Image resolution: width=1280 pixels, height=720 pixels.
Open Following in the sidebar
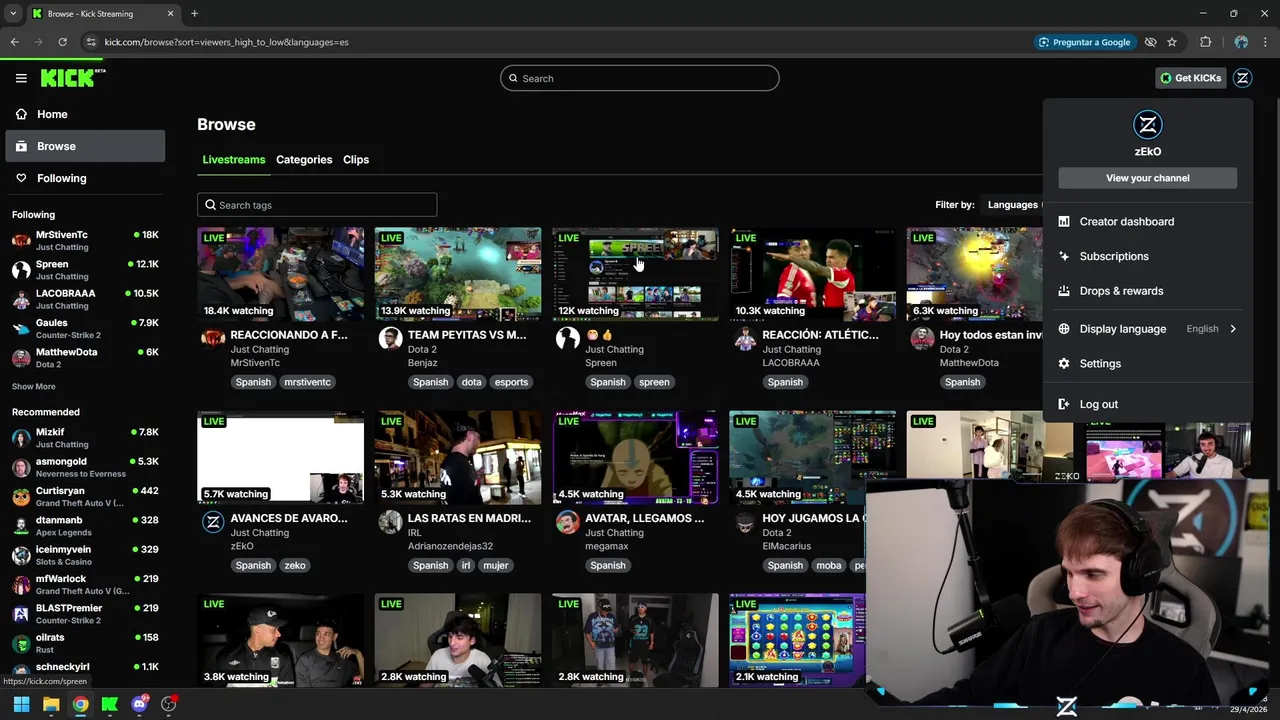tap(85, 178)
